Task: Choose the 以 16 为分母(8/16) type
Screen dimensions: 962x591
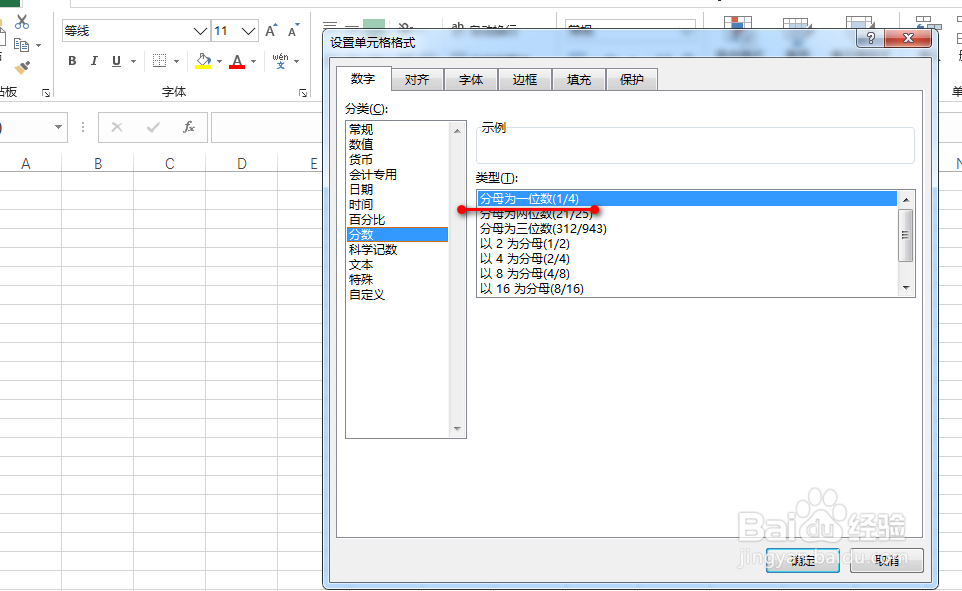Action: click(530, 289)
